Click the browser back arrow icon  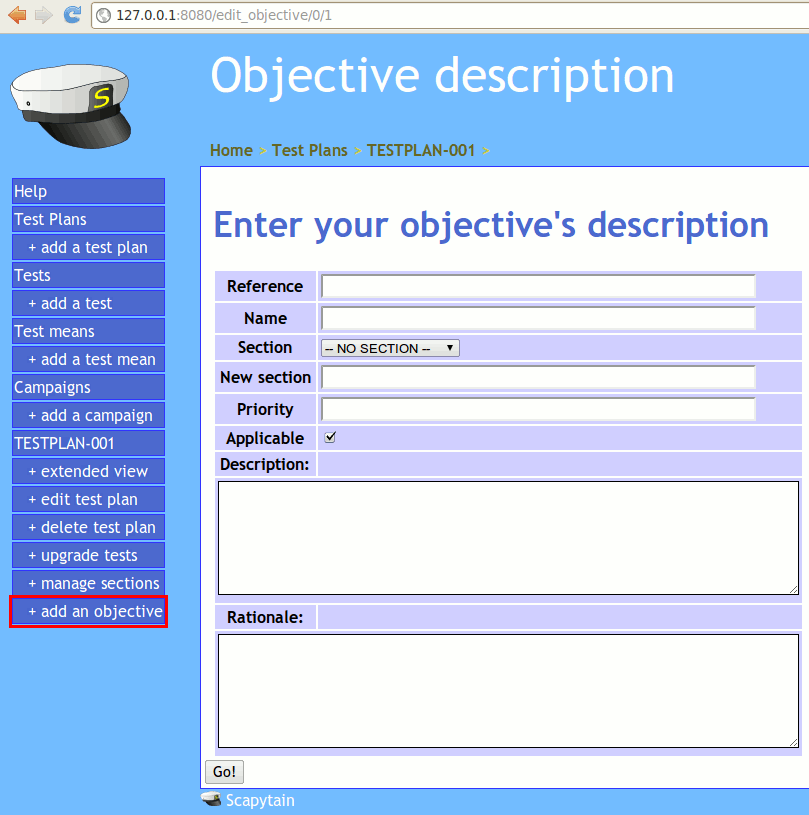(x=17, y=15)
